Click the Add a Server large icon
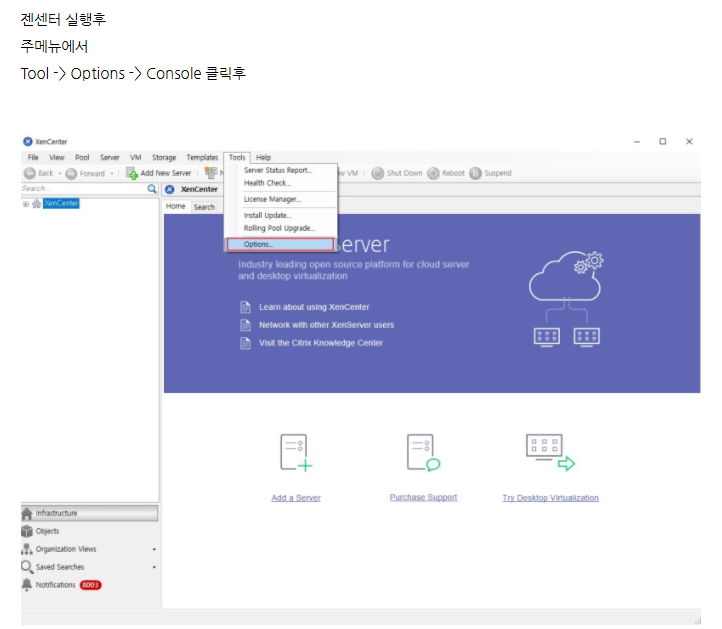The width and height of the screenshot is (722, 629). pyautogui.click(x=296, y=453)
